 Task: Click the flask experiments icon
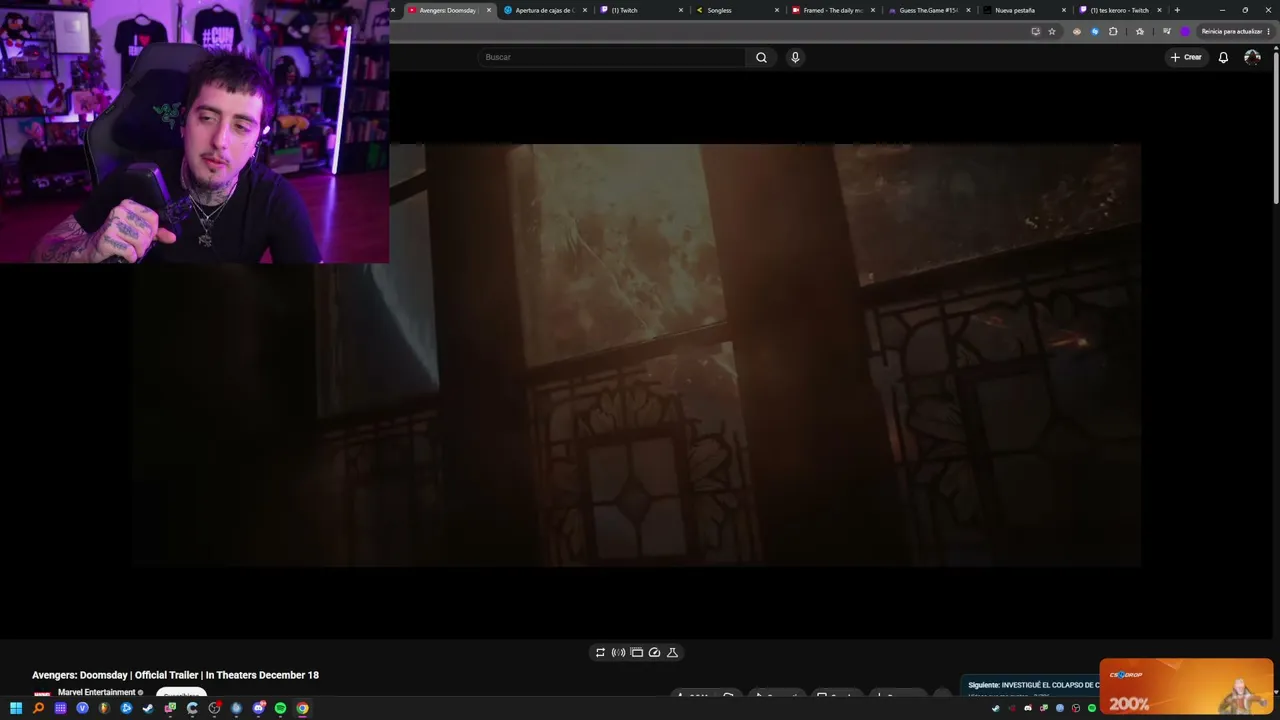point(672,652)
